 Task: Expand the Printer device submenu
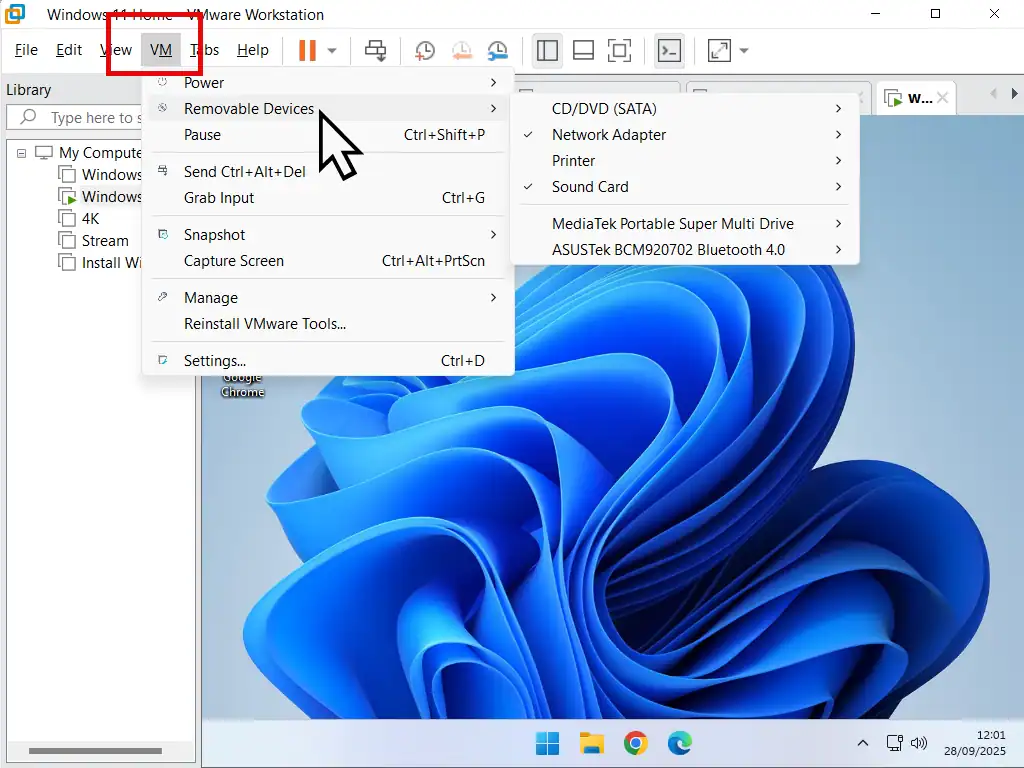[684, 161]
